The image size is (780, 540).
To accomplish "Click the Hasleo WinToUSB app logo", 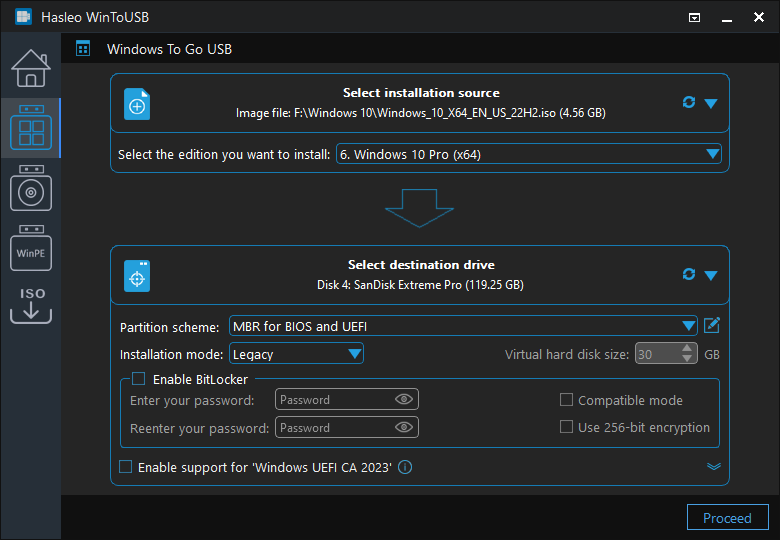I will click(x=23, y=17).
